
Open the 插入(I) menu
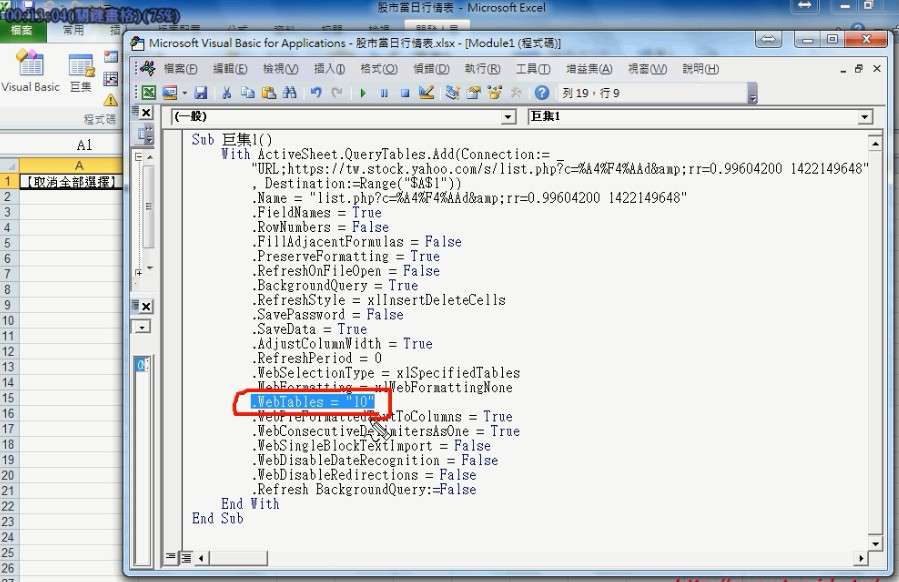[x=329, y=69]
